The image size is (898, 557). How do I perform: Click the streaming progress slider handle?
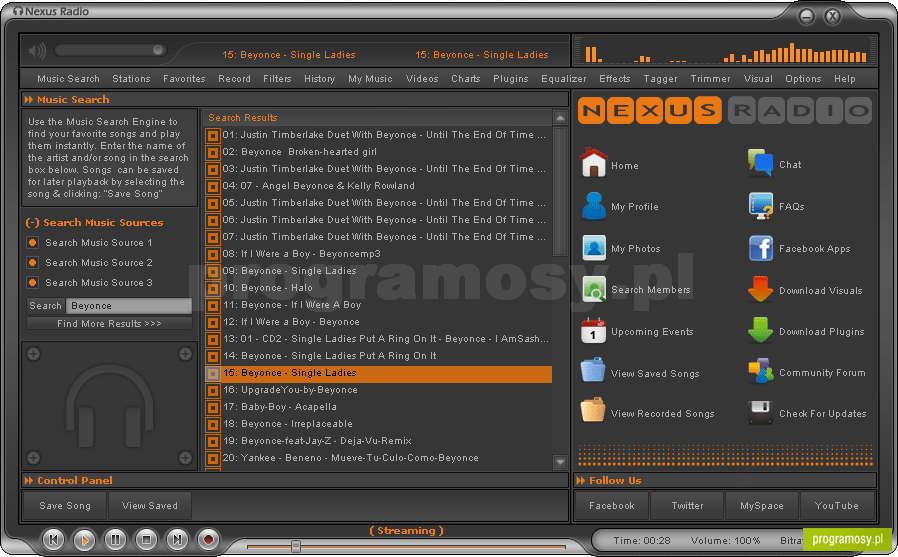point(296,546)
